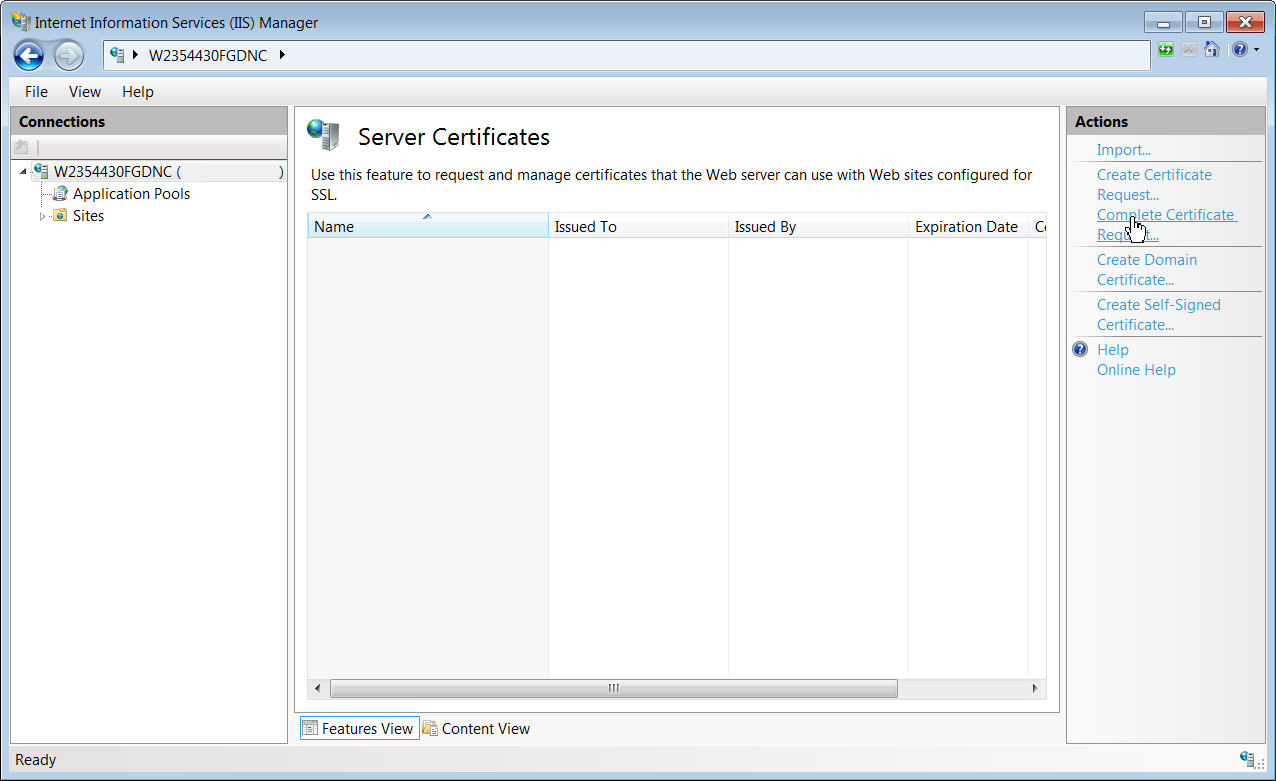Click the Help question mark in top toolbar
This screenshot has width=1276, height=781.
[1239, 49]
